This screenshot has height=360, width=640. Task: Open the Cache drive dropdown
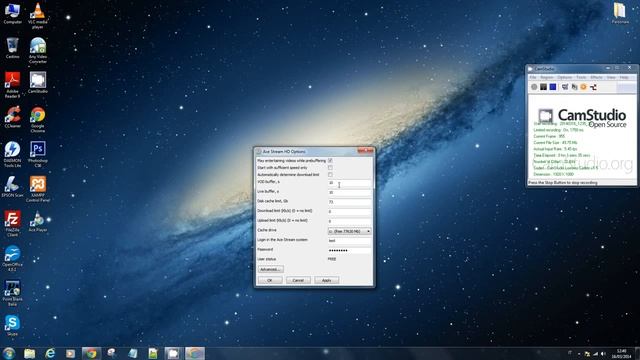tap(349, 231)
